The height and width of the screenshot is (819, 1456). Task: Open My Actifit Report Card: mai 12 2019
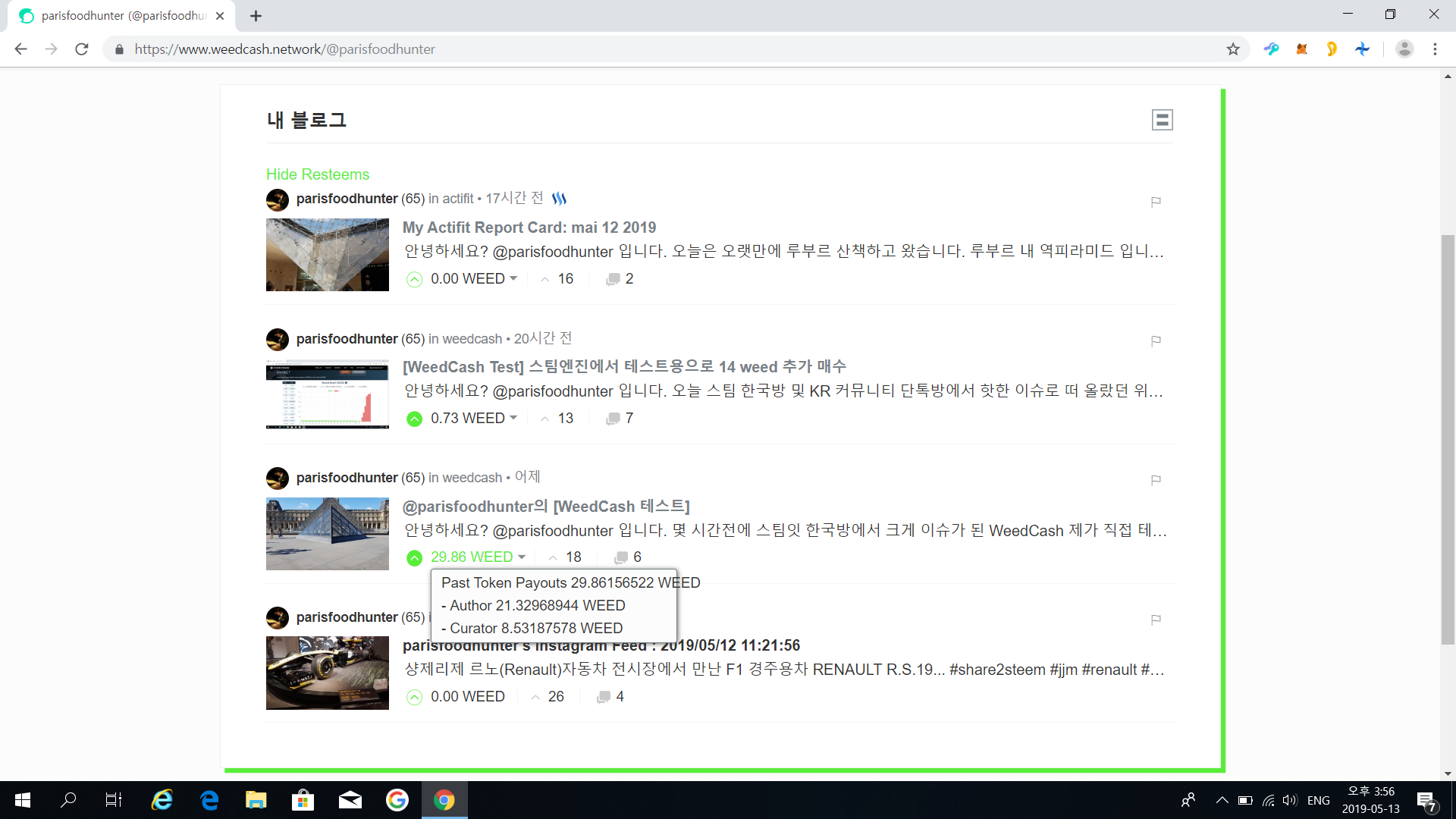529,227
